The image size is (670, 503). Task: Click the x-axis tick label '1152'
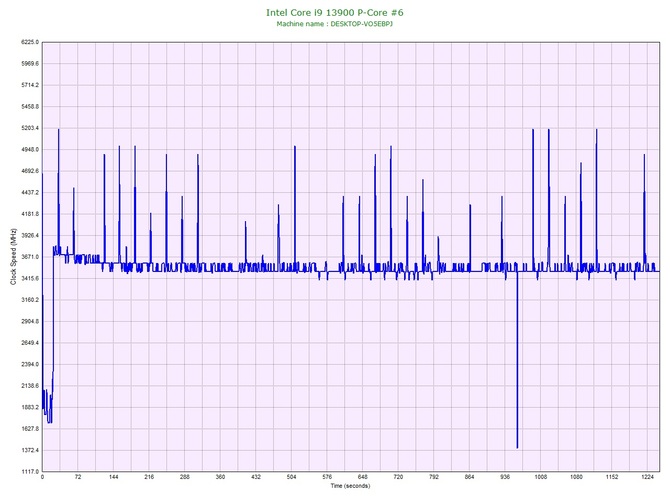pos(612,477)
